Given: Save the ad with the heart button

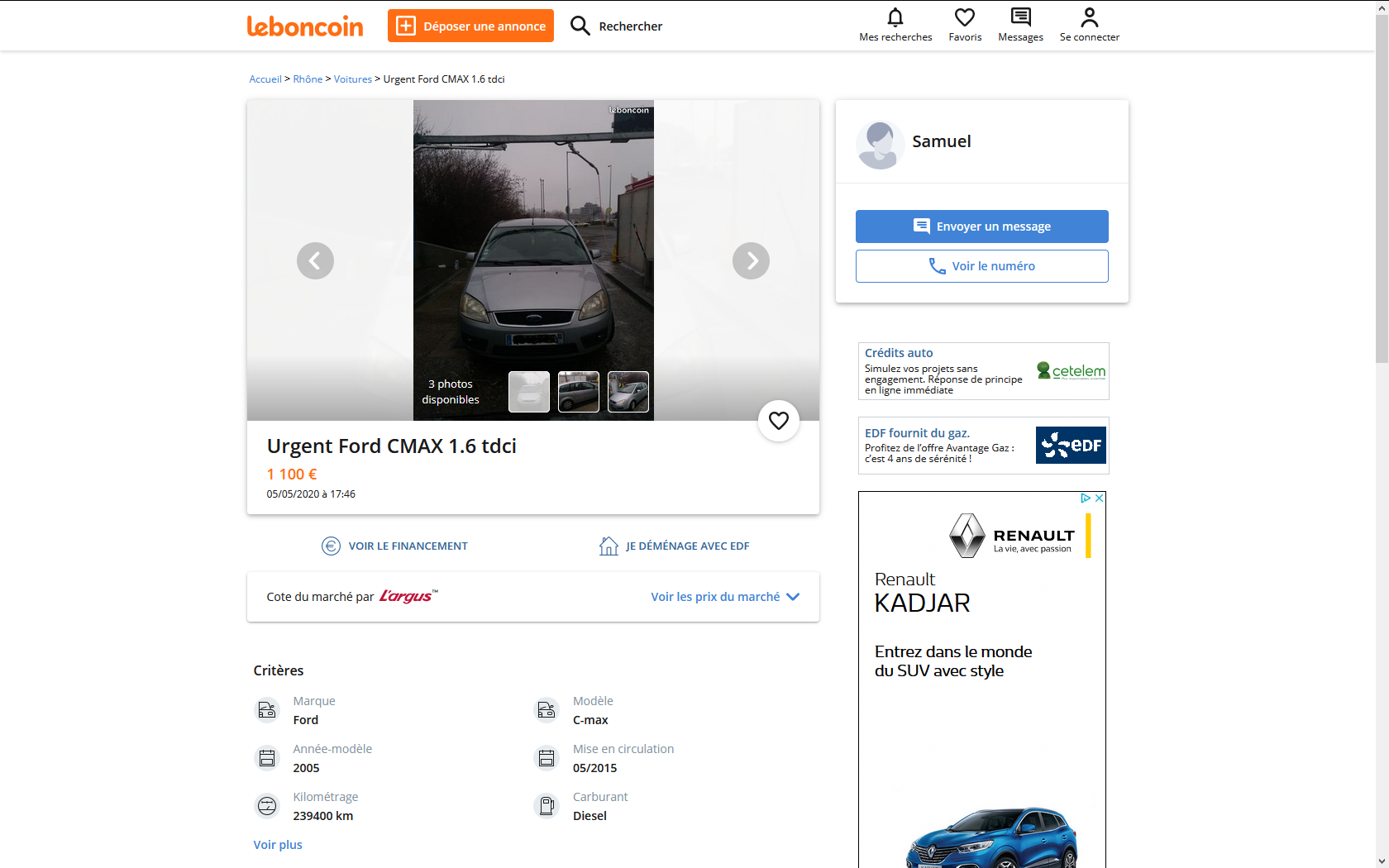Looking at the screenshot, I should pos(779,421).
